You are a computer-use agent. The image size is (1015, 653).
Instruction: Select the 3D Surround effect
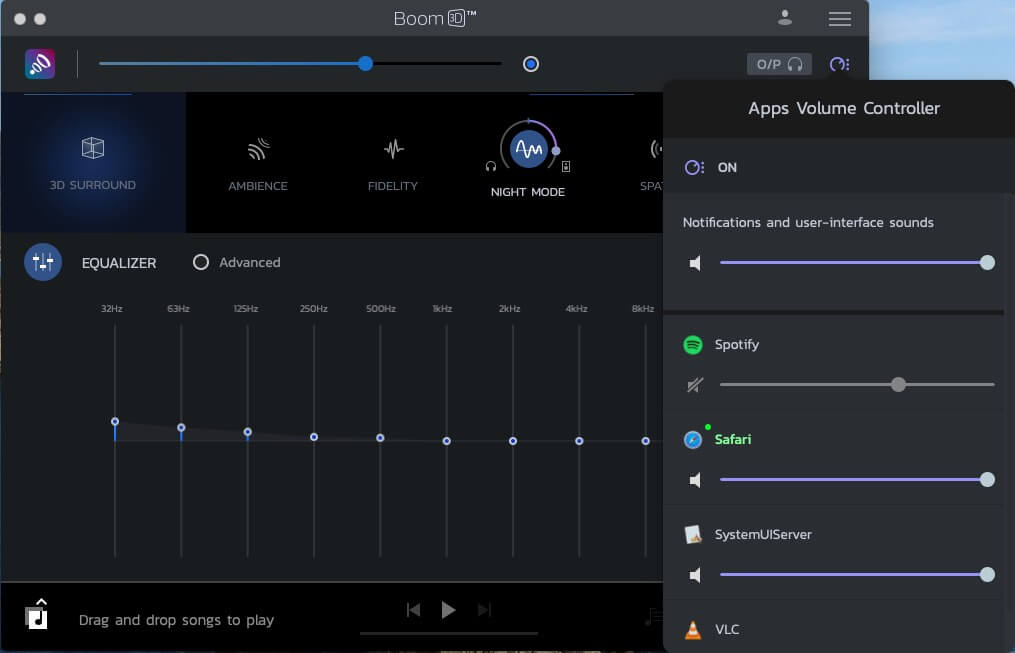[x=93, y=162]
